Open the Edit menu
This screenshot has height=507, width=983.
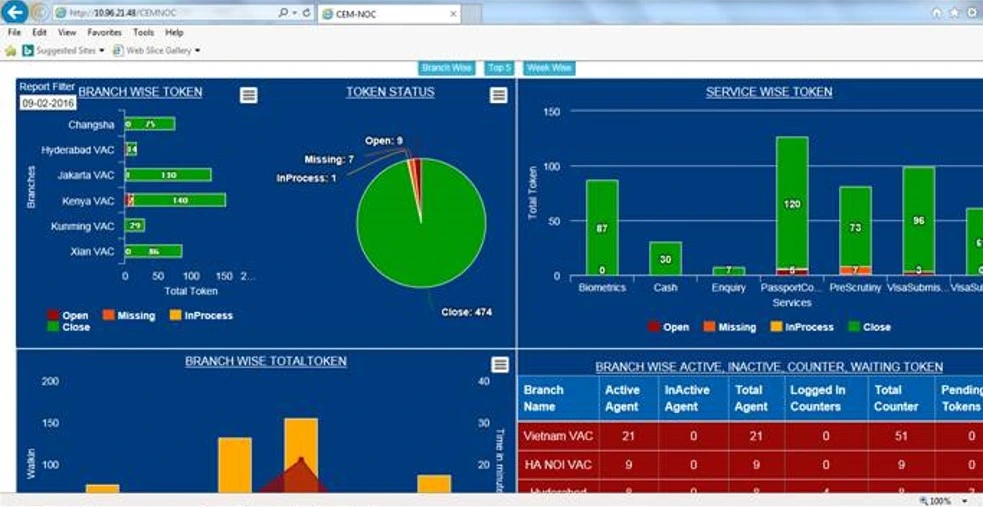39,32
